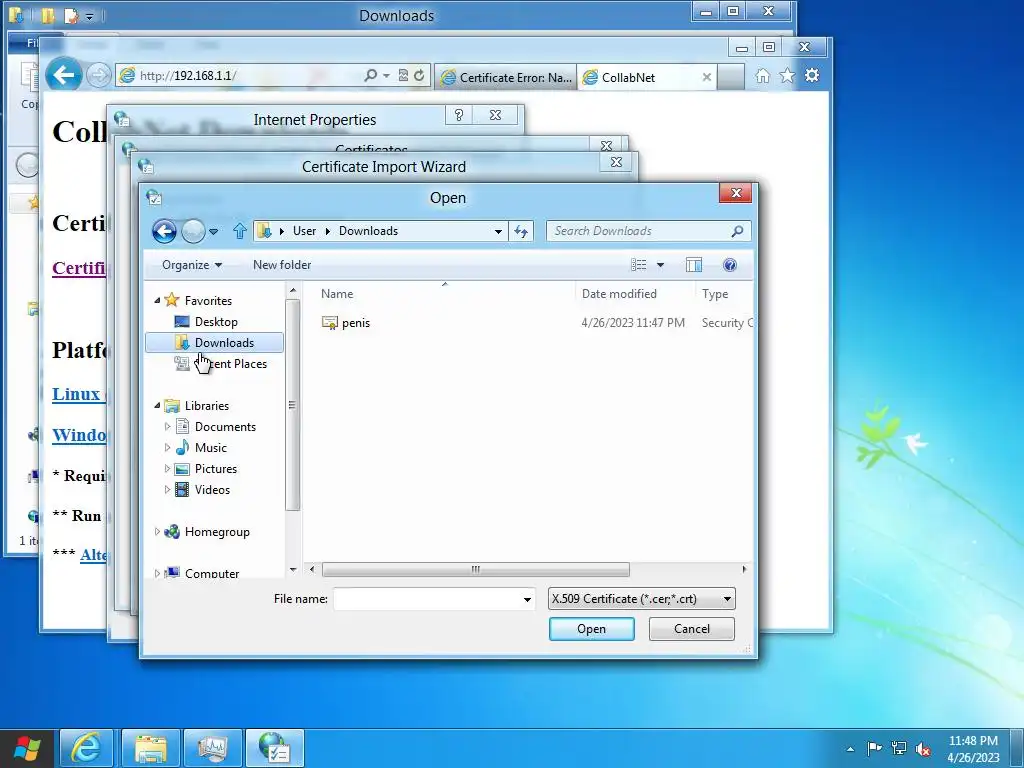
Task: Create a New folder
Action: [282, 265]
